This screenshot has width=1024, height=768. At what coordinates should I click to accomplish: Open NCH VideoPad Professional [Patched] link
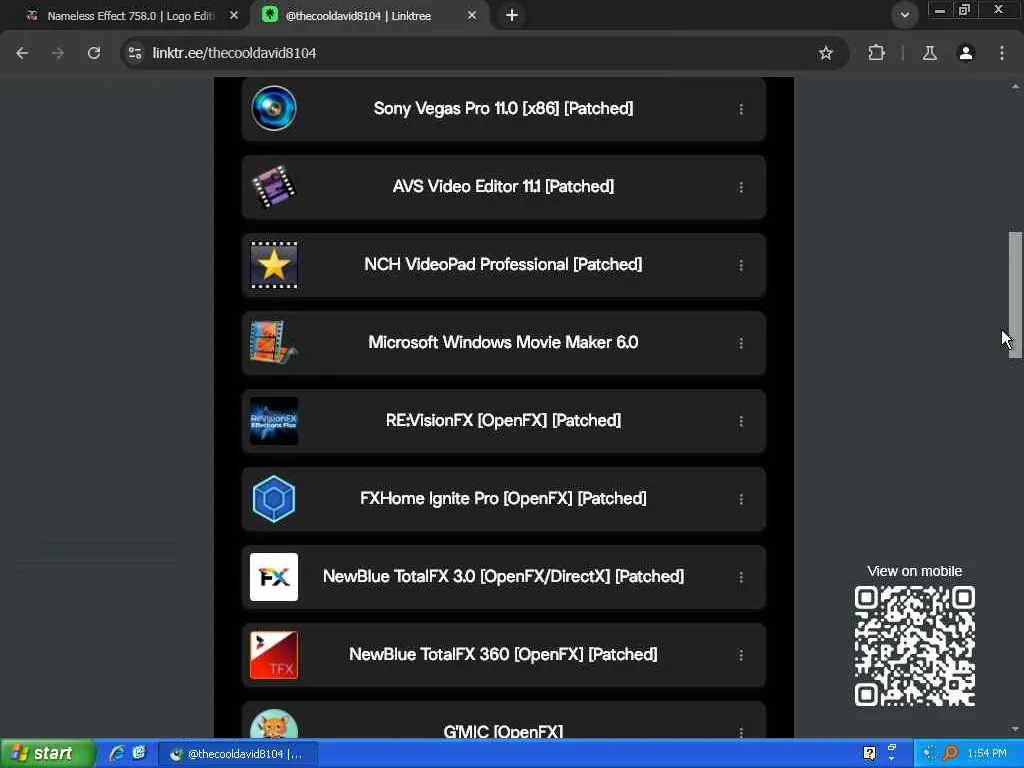click(504, 264)
